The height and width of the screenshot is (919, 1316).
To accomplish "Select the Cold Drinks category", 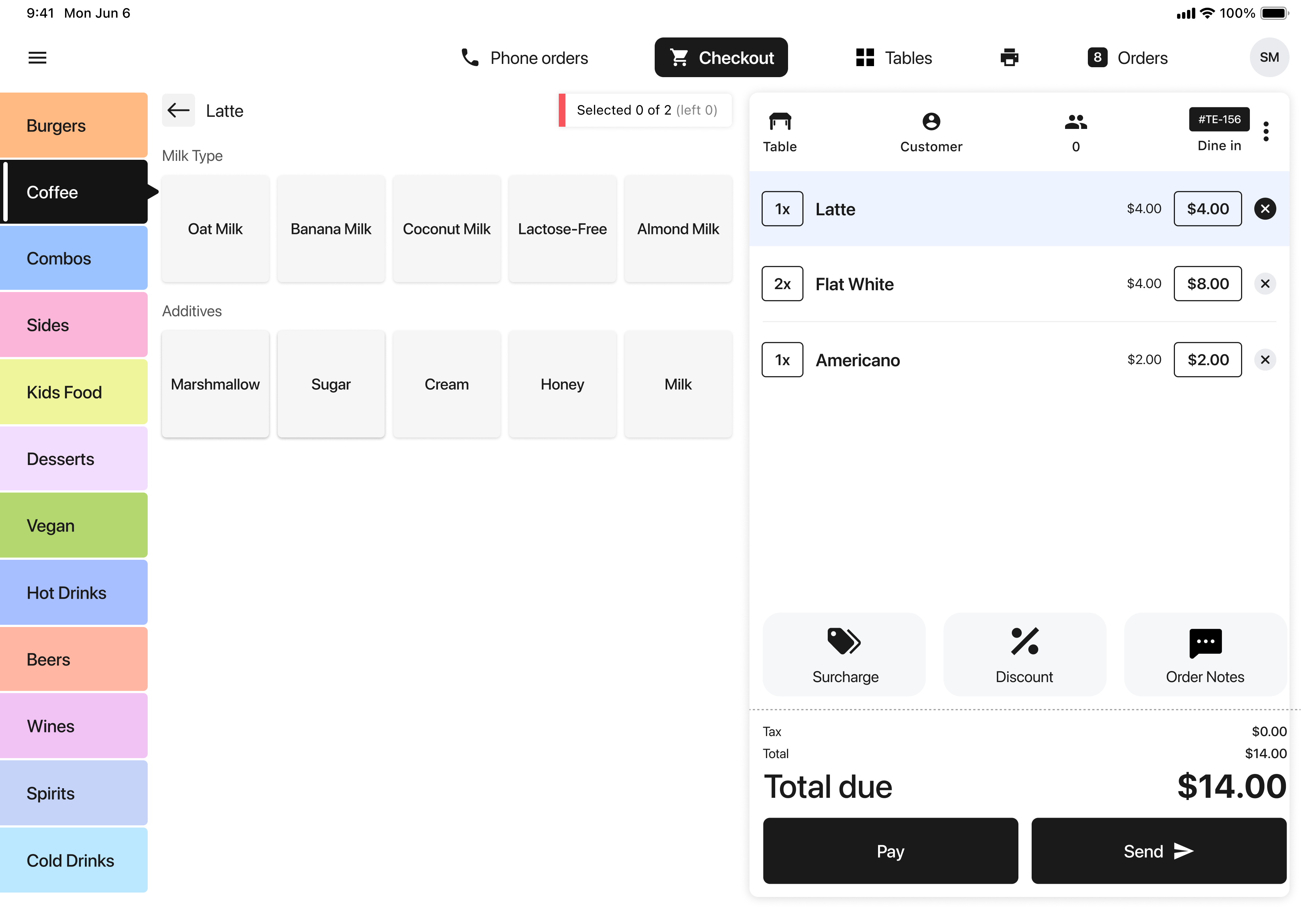I will [x=74, y=860].
